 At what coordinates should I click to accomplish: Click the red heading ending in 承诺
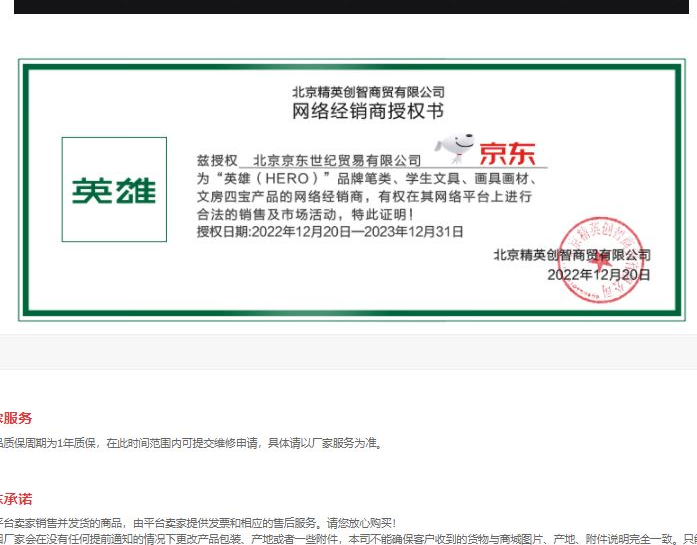[16, 499]
